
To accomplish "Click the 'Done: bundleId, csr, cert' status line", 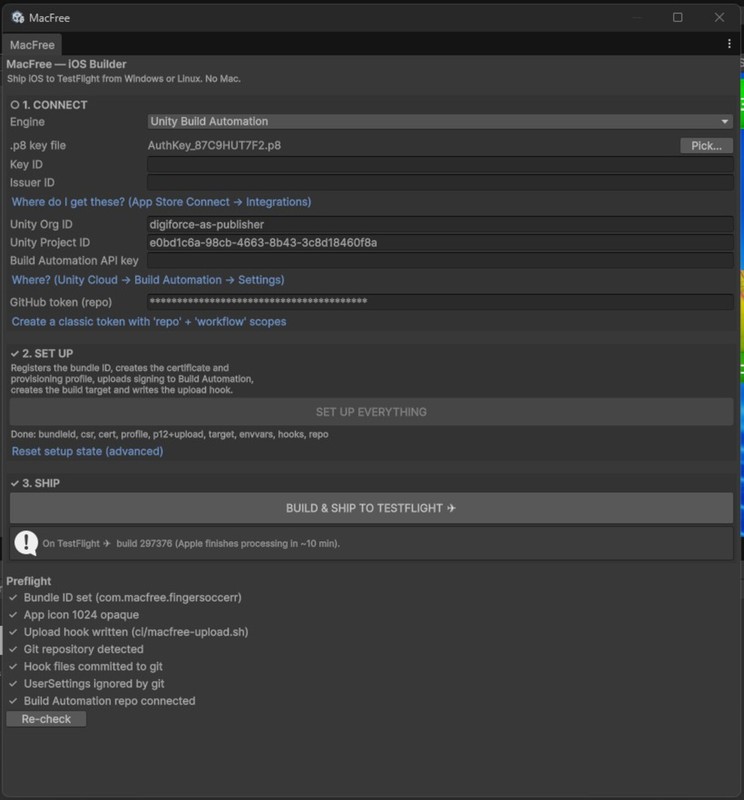I will [169, 434].
